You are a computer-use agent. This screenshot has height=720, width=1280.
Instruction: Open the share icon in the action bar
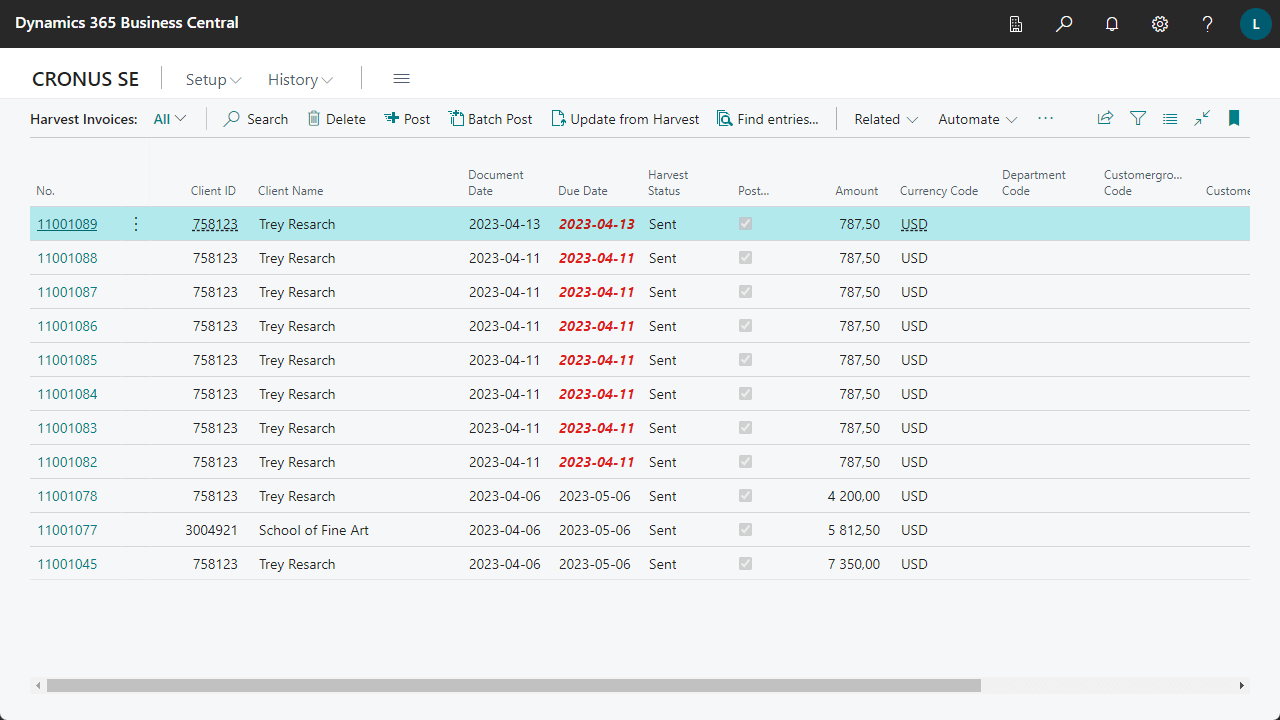click(x=1105, y=118)
